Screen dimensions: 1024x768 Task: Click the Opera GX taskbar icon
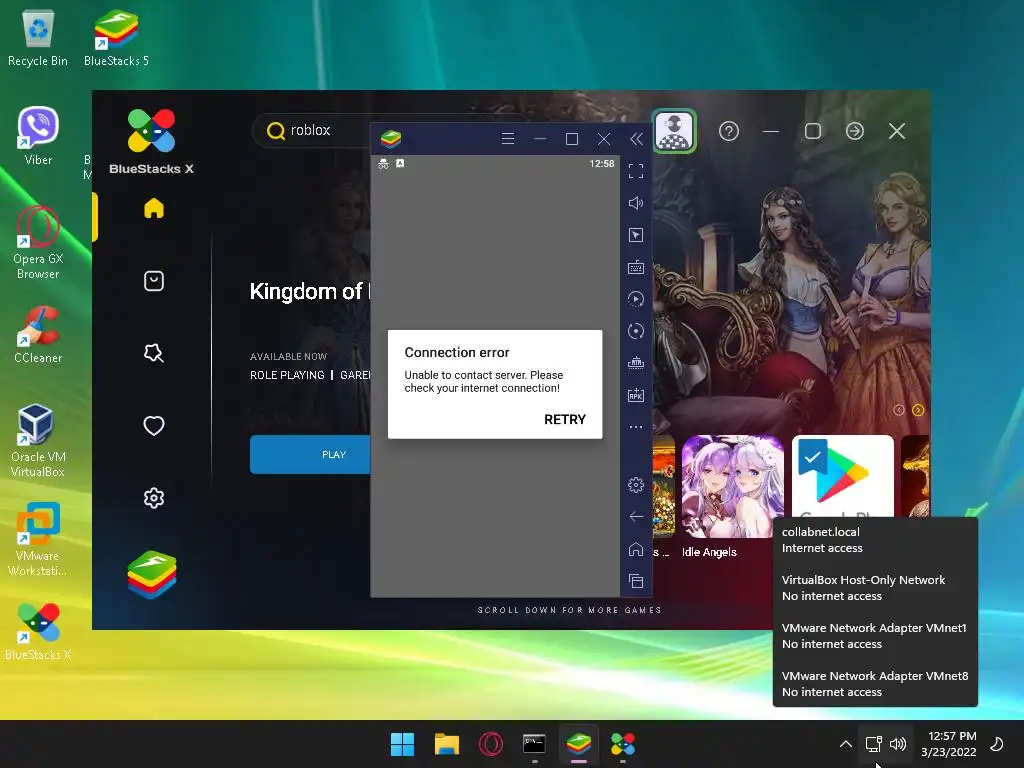490,744
